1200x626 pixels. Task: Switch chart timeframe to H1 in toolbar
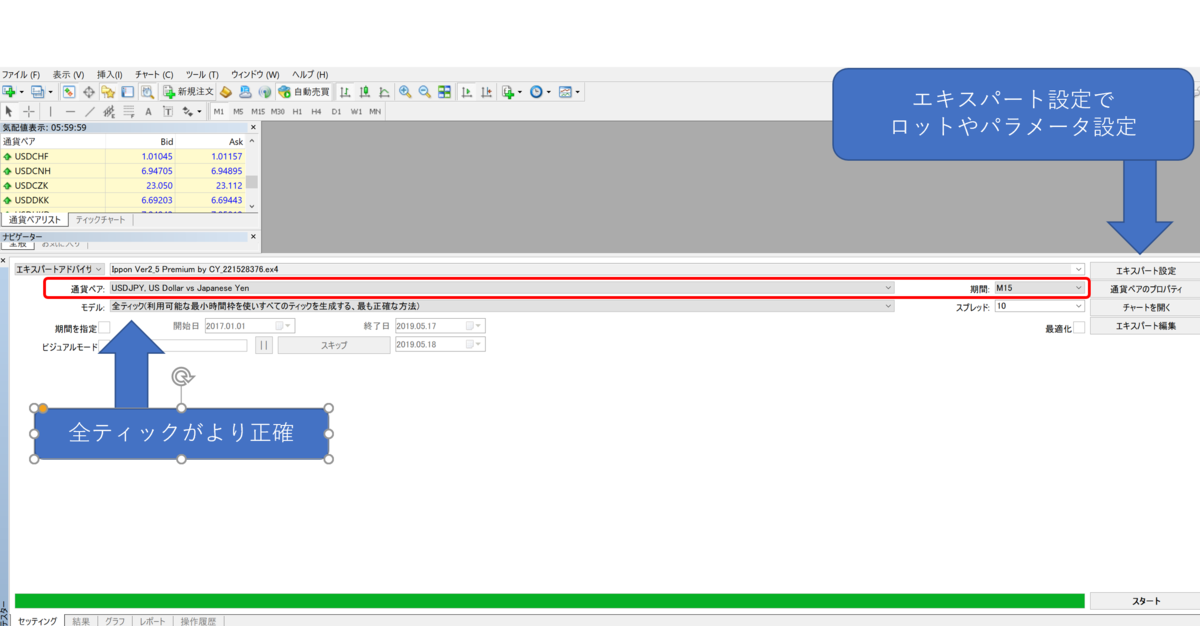(x=297, y=111)
